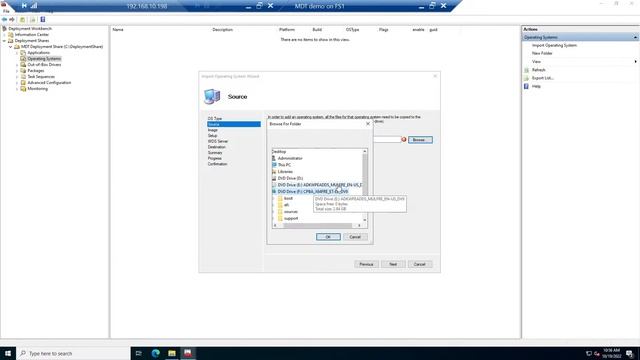Expand the Advanced Configuration node
The width and height of the screenshot is (640, 360).
(17, 82)
